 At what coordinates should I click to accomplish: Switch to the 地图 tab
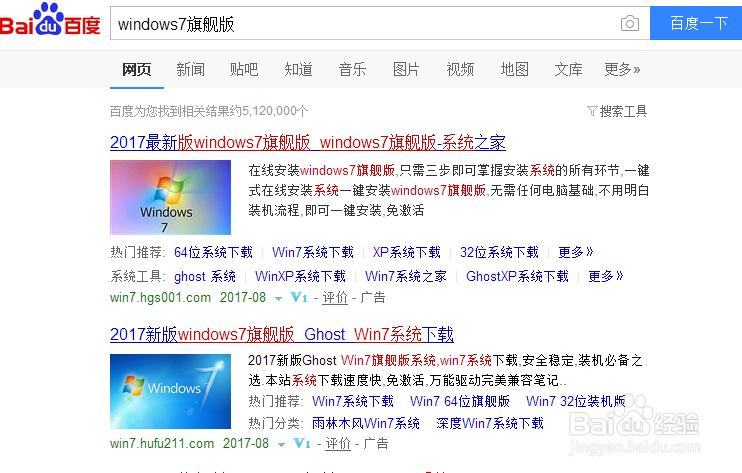(514, 70)
